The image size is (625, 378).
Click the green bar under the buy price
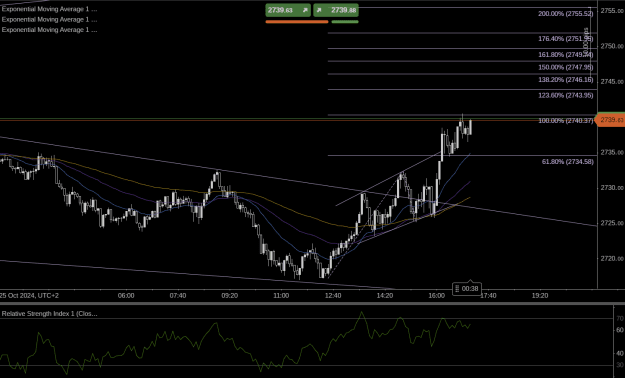point(345,22)
